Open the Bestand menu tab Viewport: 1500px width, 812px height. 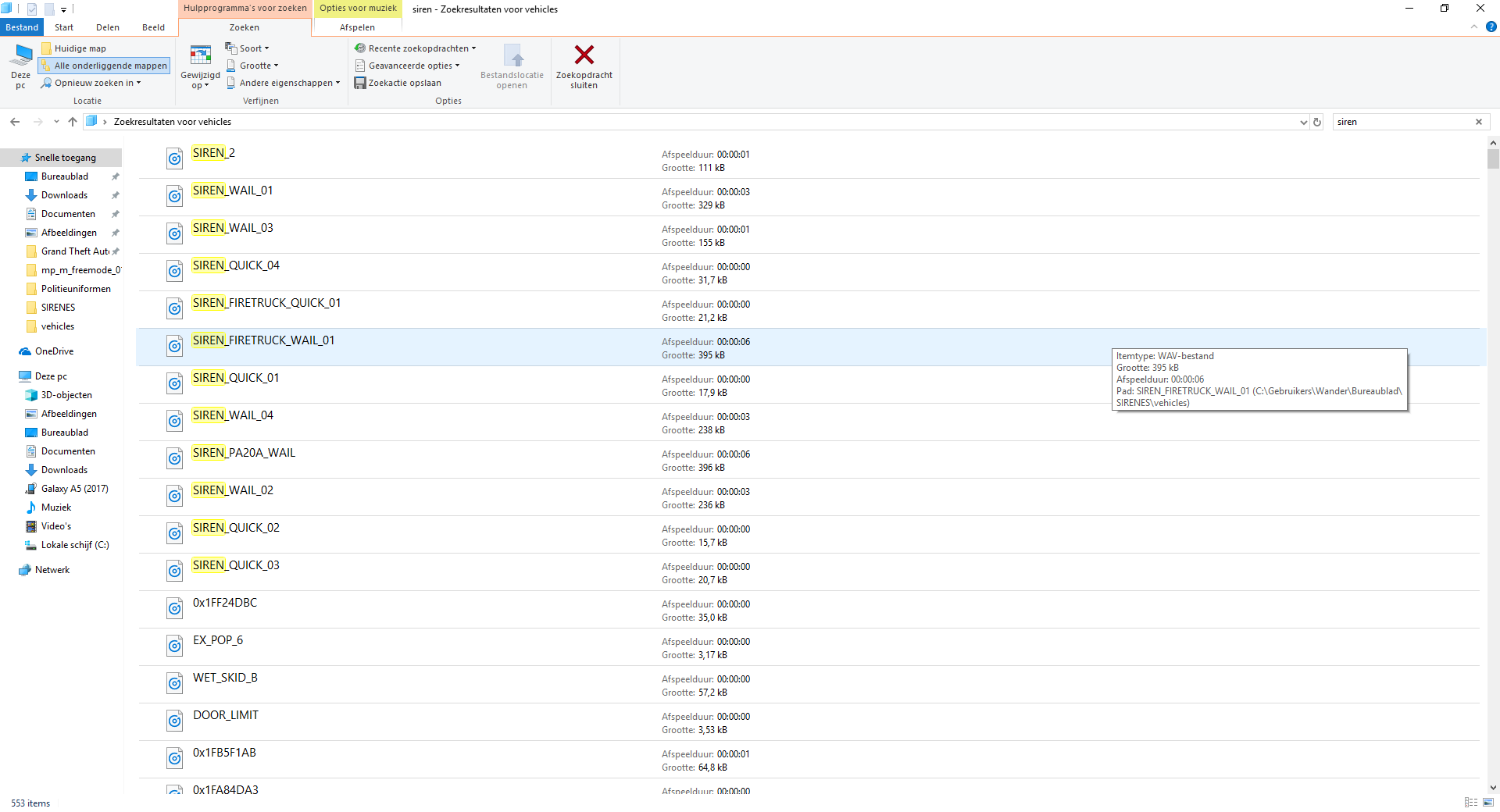pyautogui.click(x=22, y=27)
